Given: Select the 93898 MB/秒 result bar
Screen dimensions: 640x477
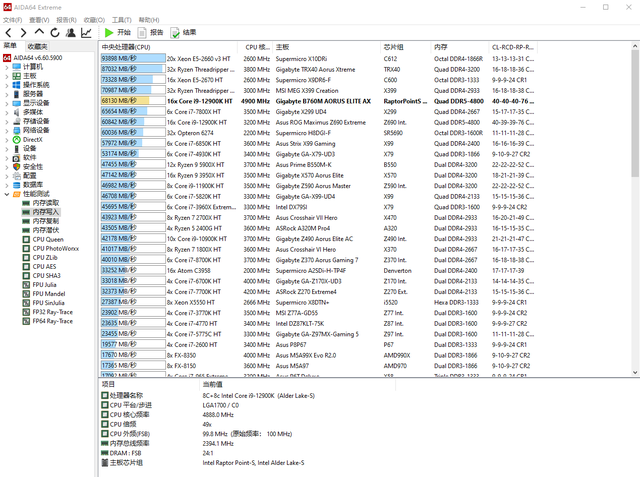Looking at the screenshot, I should [133, 59].
